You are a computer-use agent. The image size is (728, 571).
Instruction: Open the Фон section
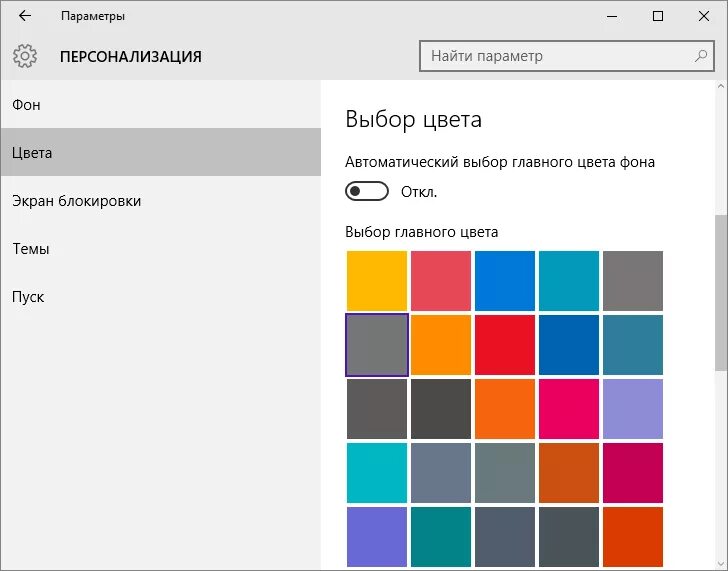click(161, 104)
